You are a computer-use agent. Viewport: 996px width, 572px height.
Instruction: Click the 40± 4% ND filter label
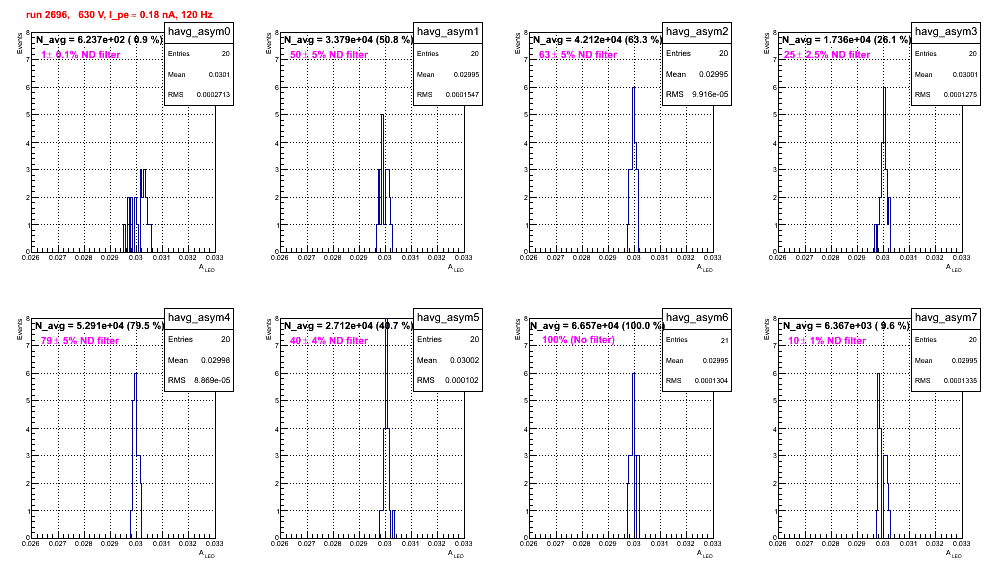329,341
